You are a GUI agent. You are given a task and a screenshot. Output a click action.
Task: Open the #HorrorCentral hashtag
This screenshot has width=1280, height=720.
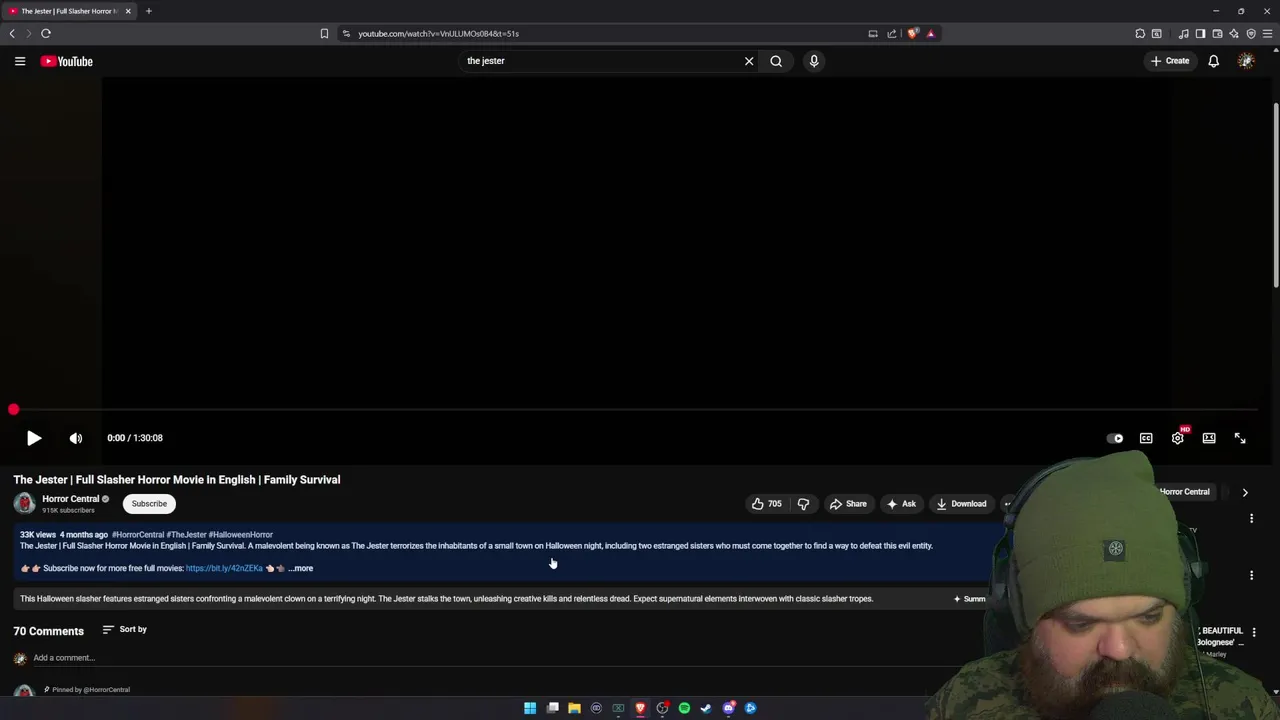(x=138, y=535)
